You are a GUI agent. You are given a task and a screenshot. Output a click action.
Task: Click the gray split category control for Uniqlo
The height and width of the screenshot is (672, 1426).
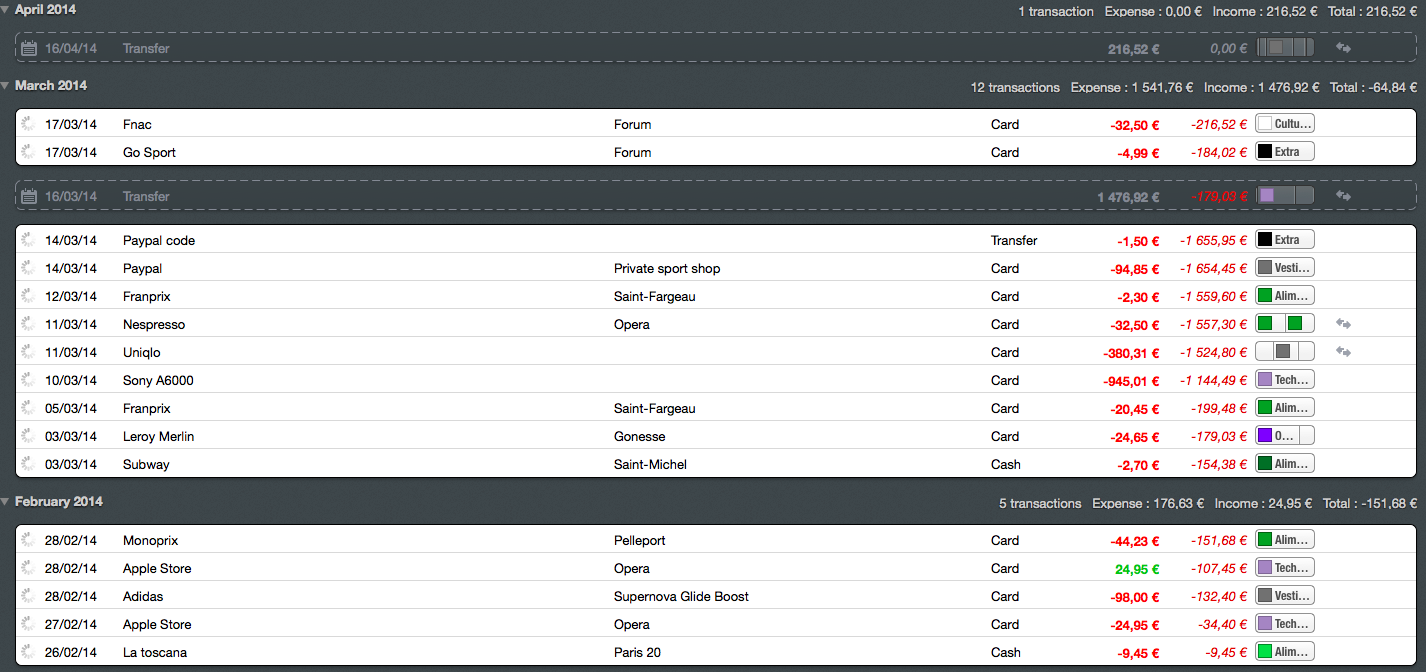(x=1284, y=352)
